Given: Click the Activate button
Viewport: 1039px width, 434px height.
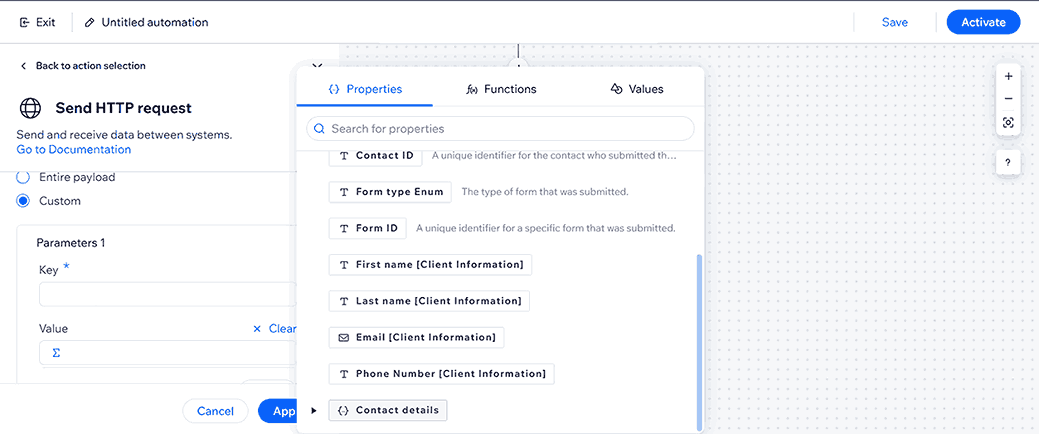Looking at the screenshot, I should [982, 22].
